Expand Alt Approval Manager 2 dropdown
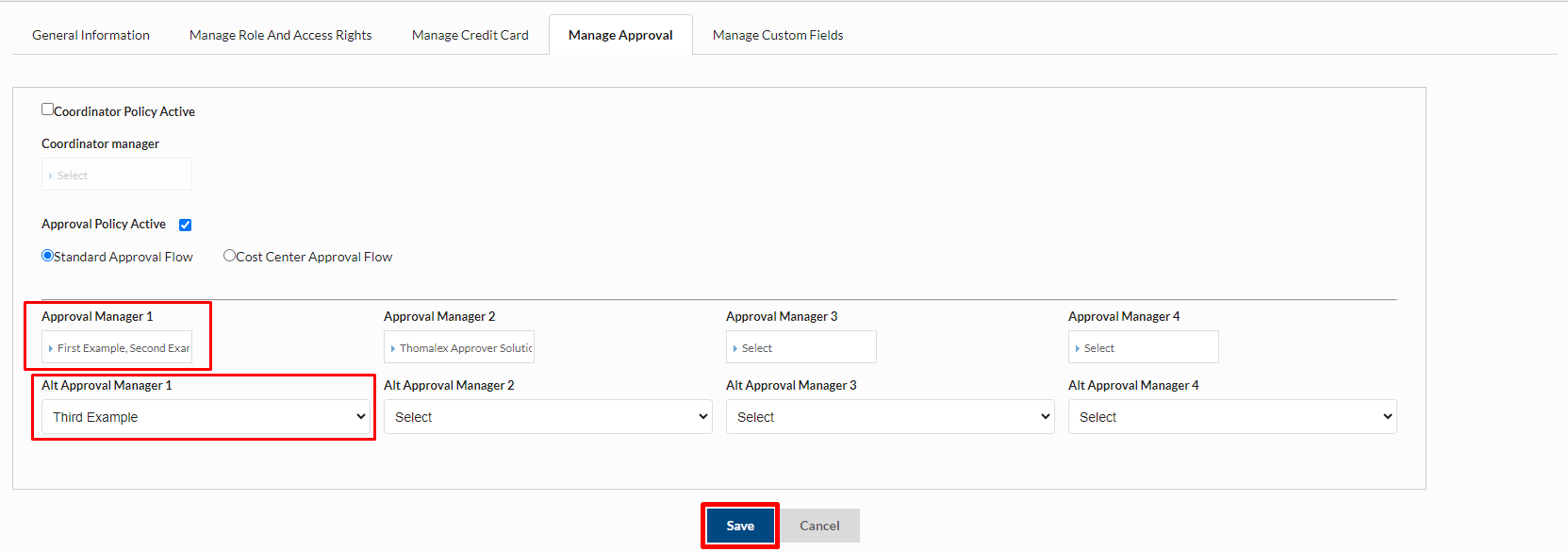1568x552 pixels. point(548,417)
